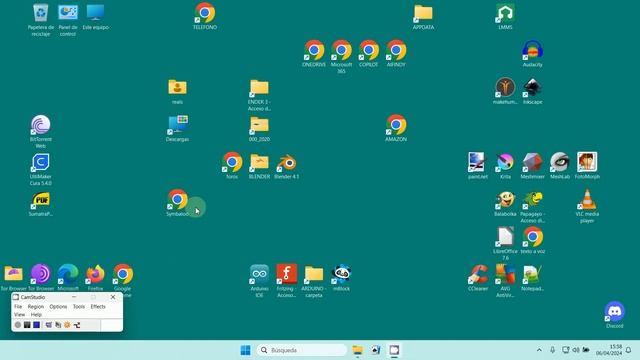Select the UltiMaker Cura shortcut

[40, 169]
